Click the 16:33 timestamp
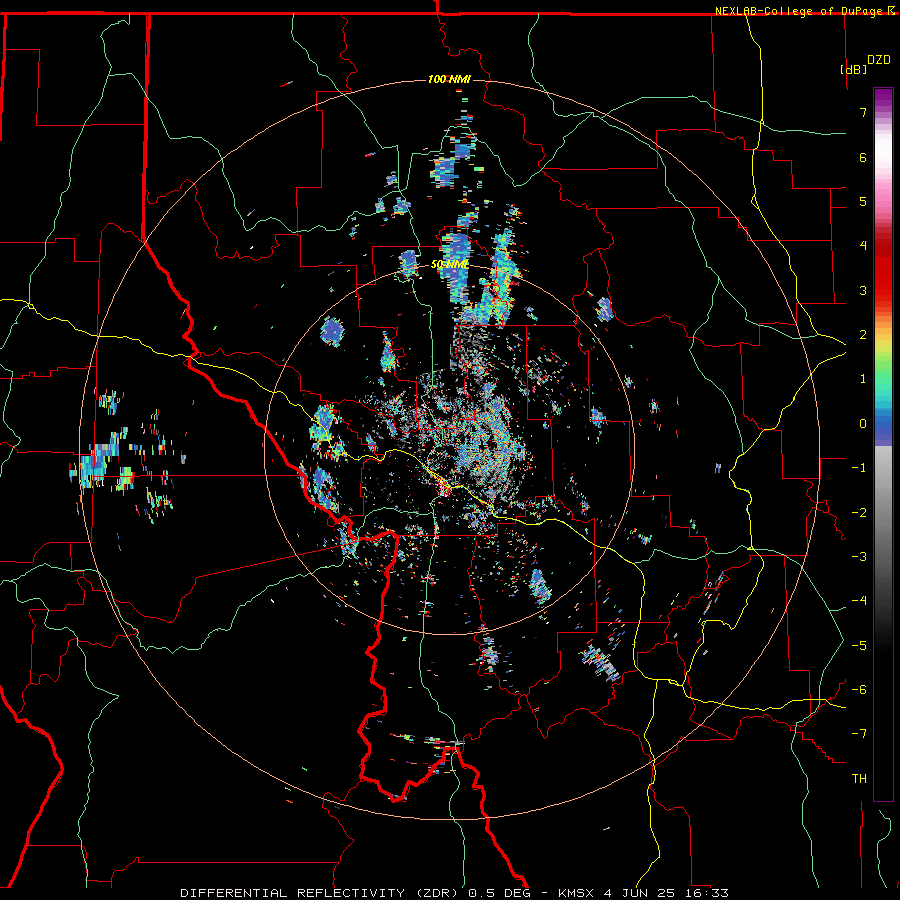900x900 pixels. coord(707,893)
